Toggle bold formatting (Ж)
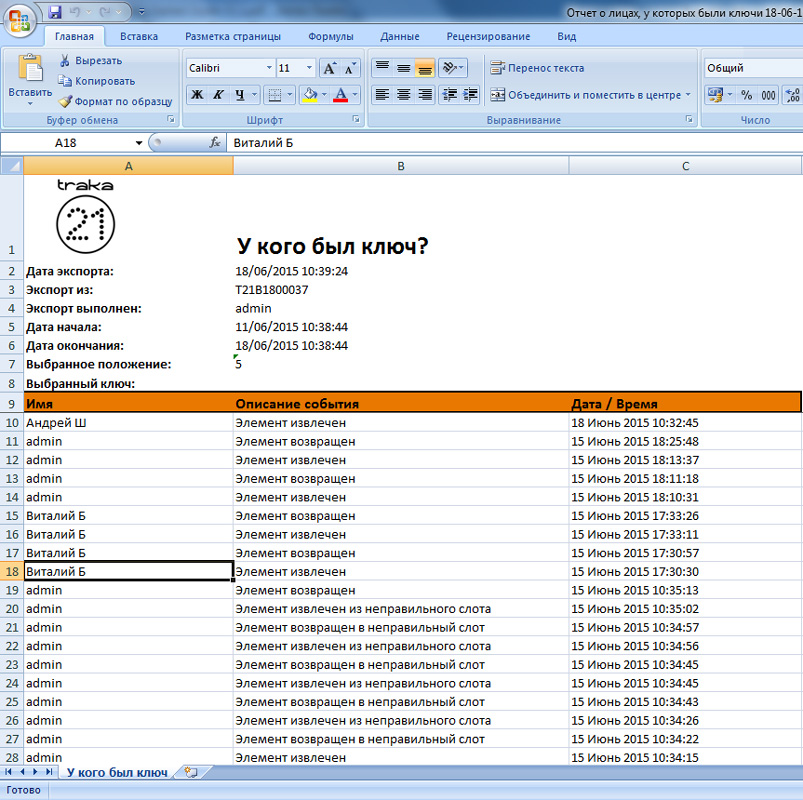 point(197,95)
